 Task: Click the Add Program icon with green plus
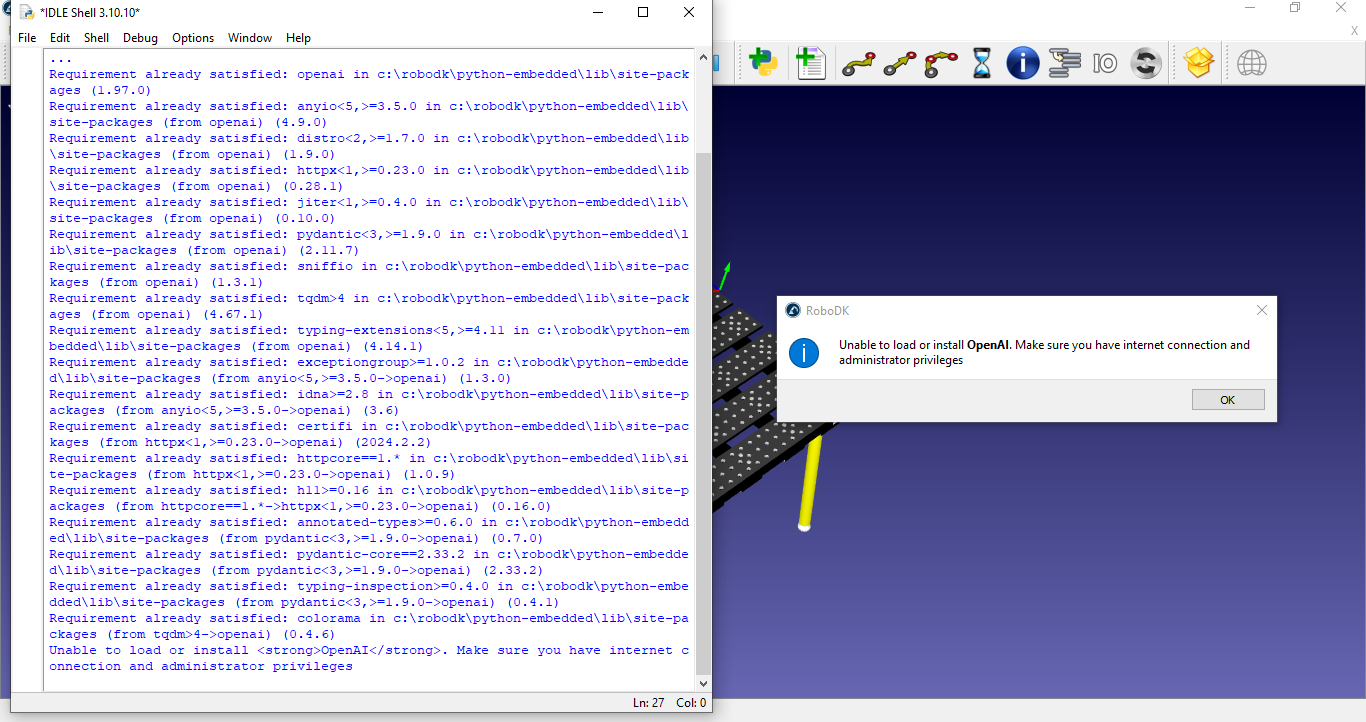coord(810,63)
